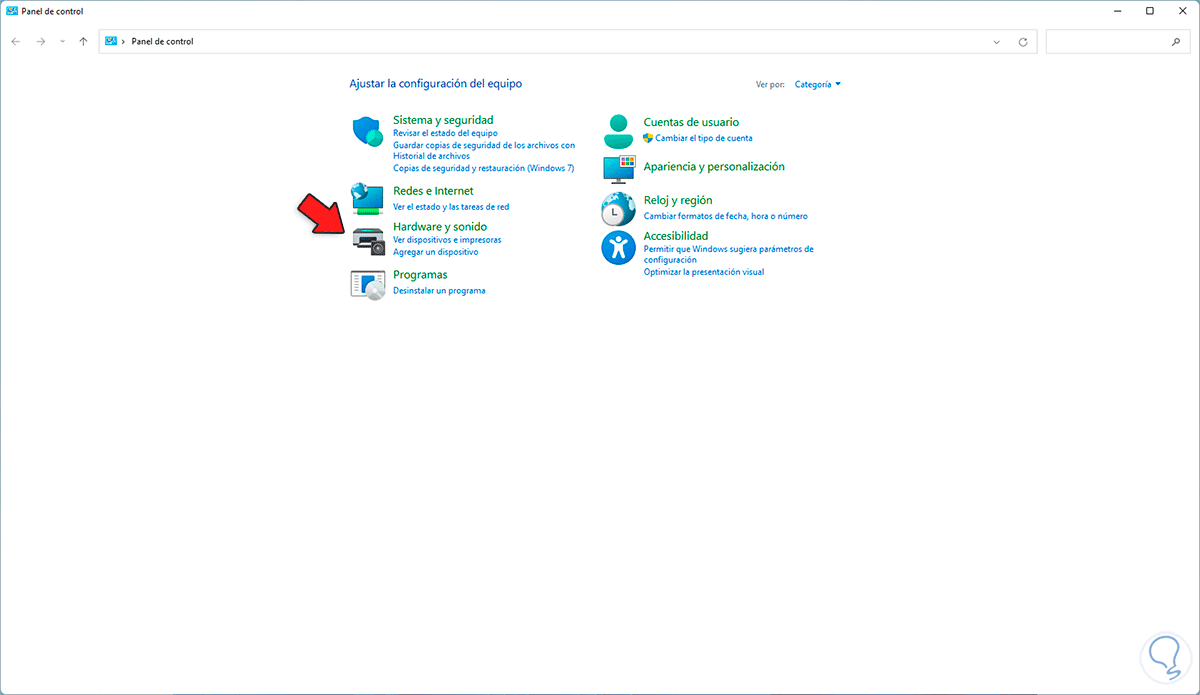Minimize the Panel de control window
The image size is (1200, 695).
pos(1115,11)
